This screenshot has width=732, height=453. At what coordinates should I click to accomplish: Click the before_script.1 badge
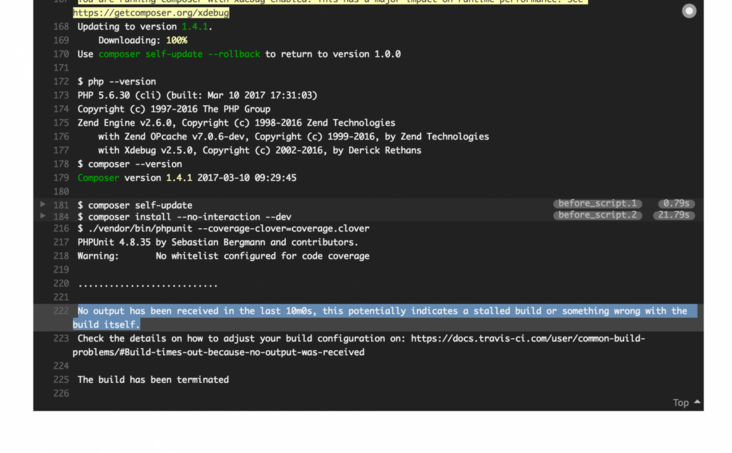pos(597,203)
